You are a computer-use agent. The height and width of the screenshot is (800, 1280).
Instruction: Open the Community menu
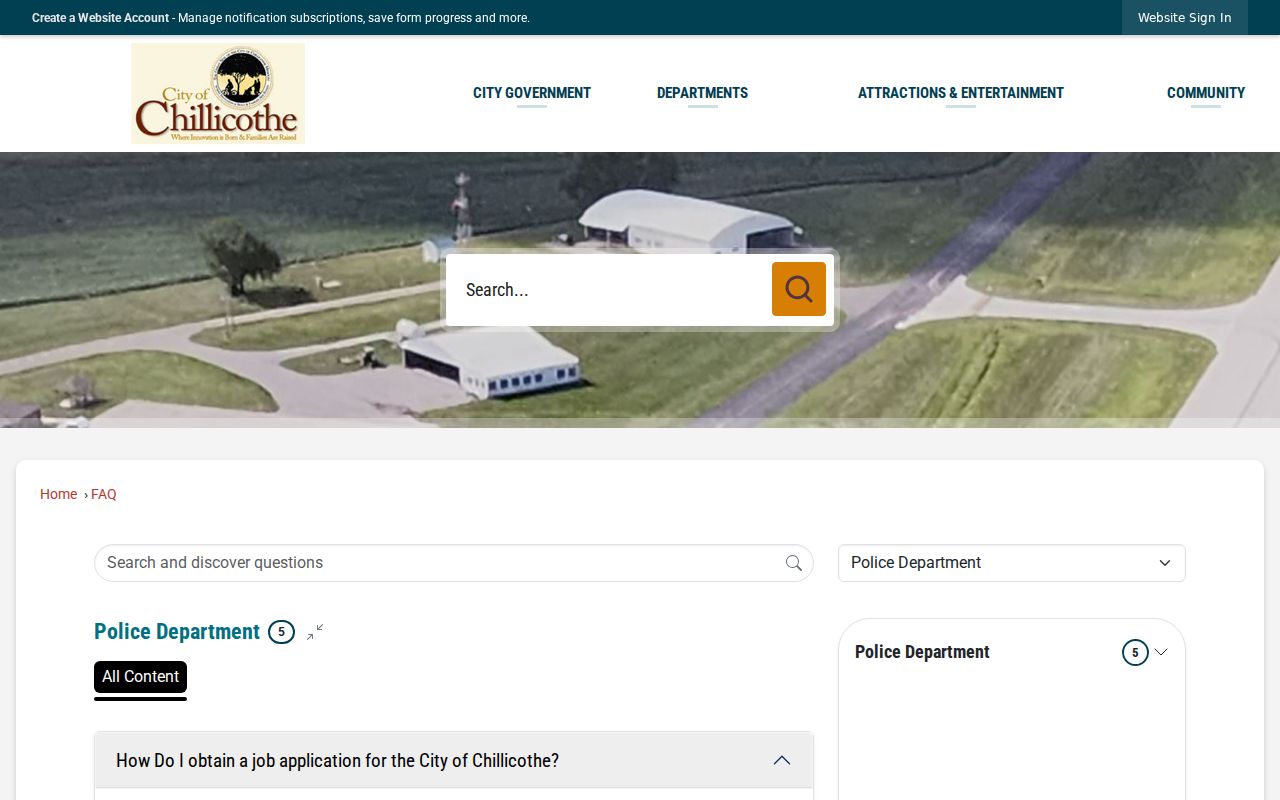[x=1206, y=93]
